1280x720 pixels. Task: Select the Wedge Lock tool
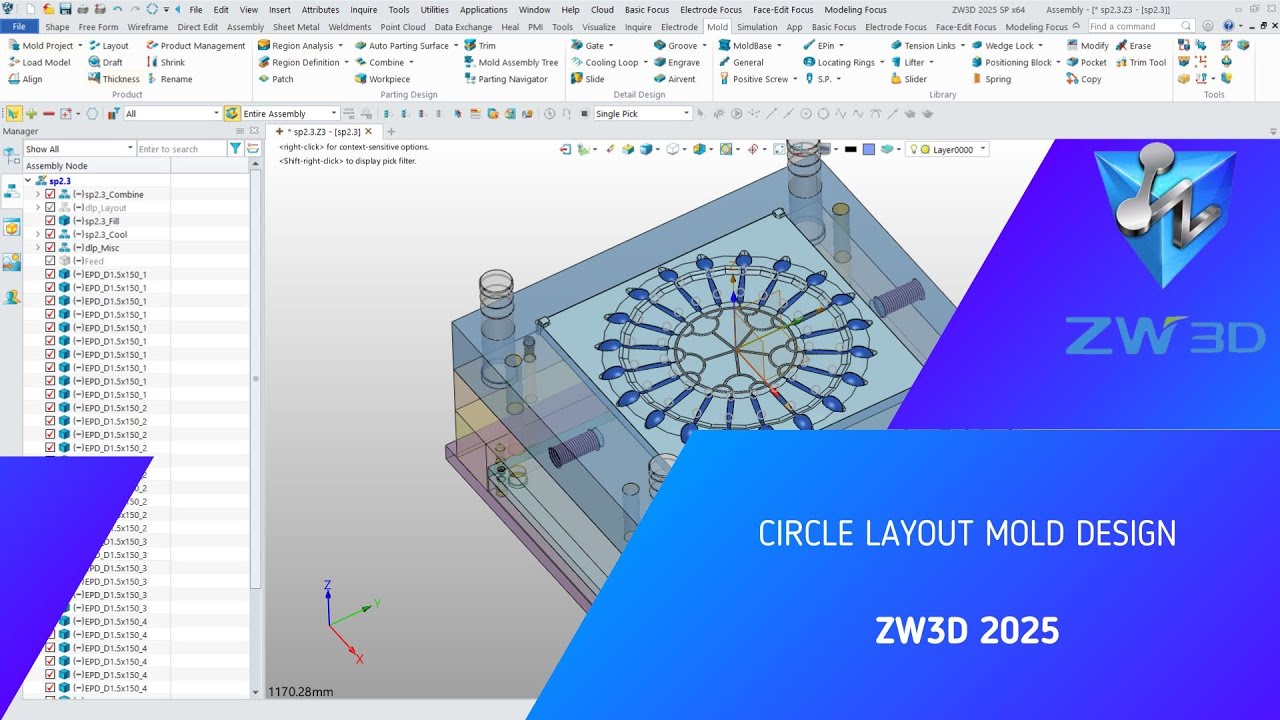pos(1007,46)
